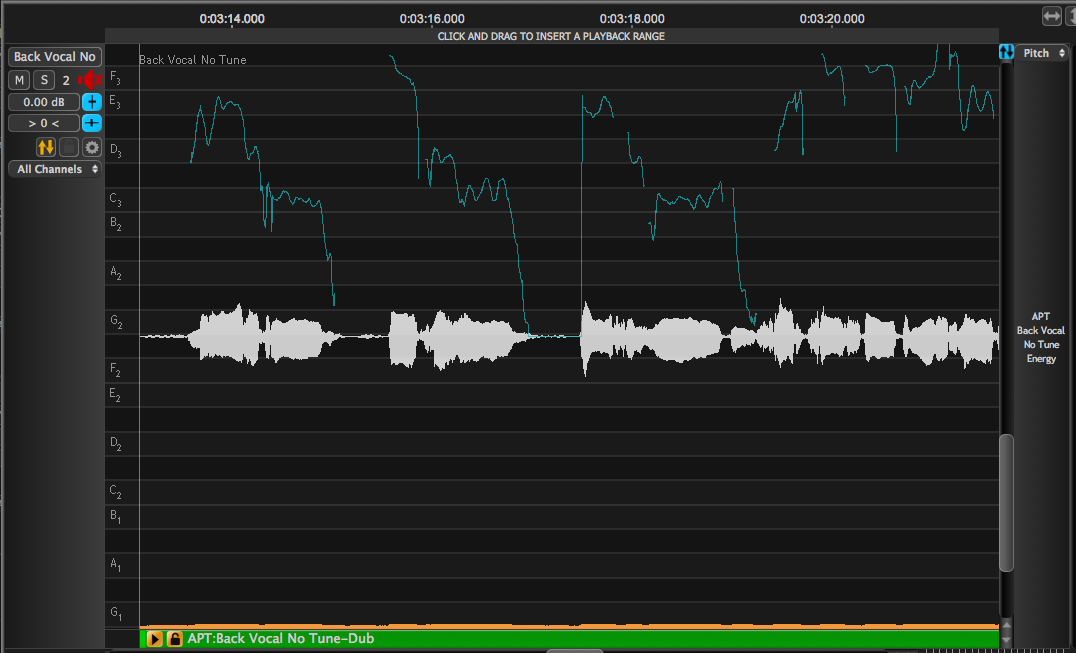
Task: Click the blue plus beside pan field
Action: pyautogui.click(x=91, y=123)
